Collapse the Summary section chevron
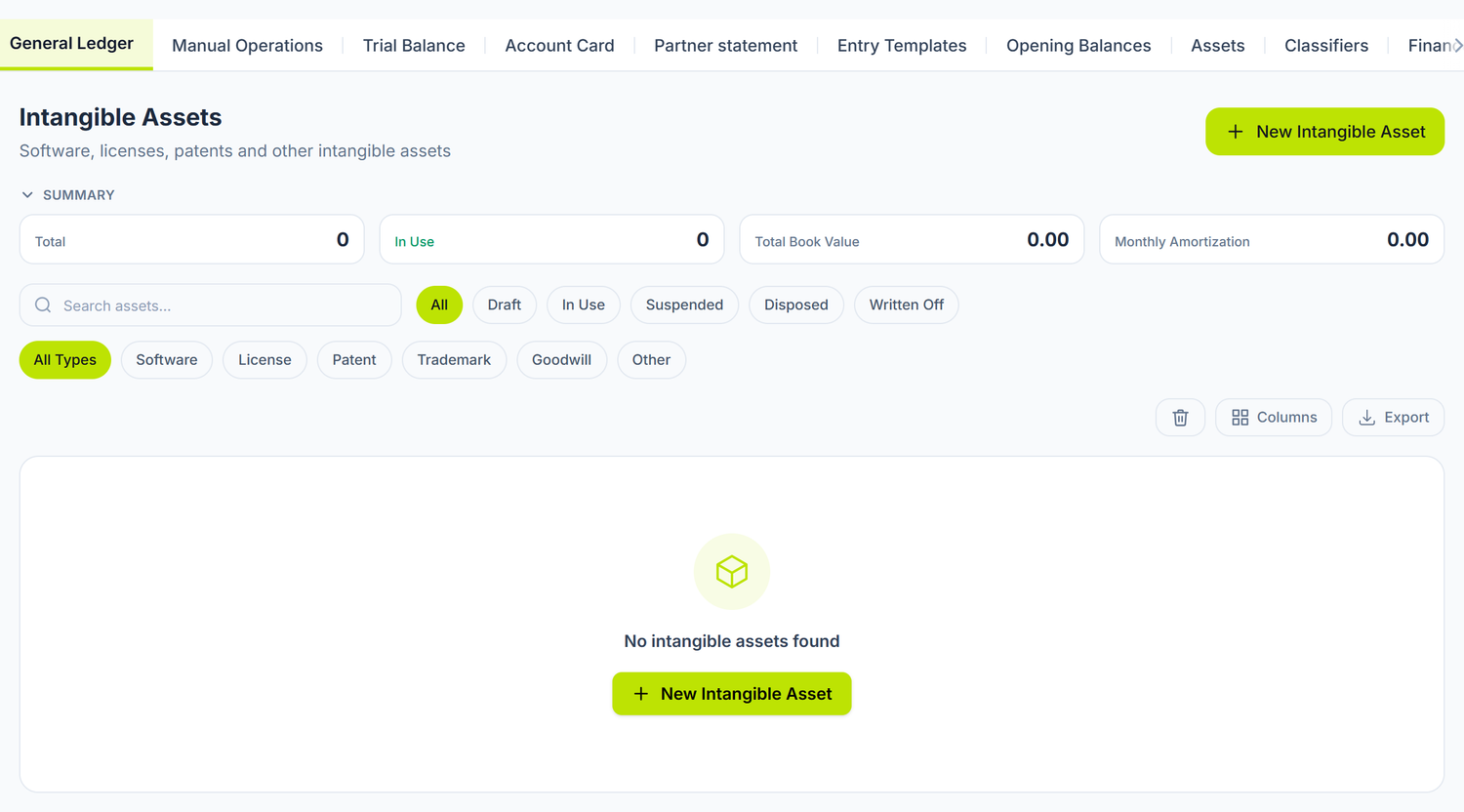Image resolution: width=1464 pixels, height=812 pixels. coord(27,195)
